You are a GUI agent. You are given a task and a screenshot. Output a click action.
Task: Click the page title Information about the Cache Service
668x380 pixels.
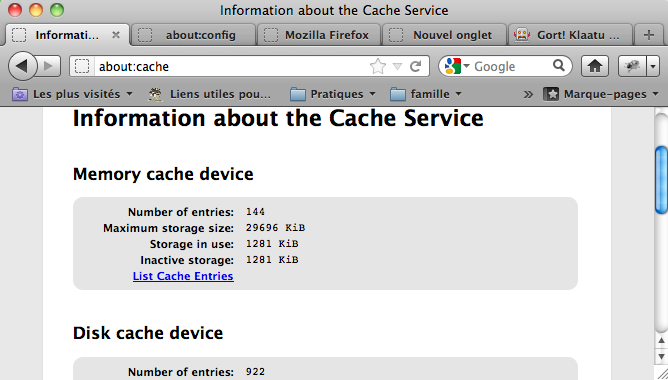click(x=278, y=118)
